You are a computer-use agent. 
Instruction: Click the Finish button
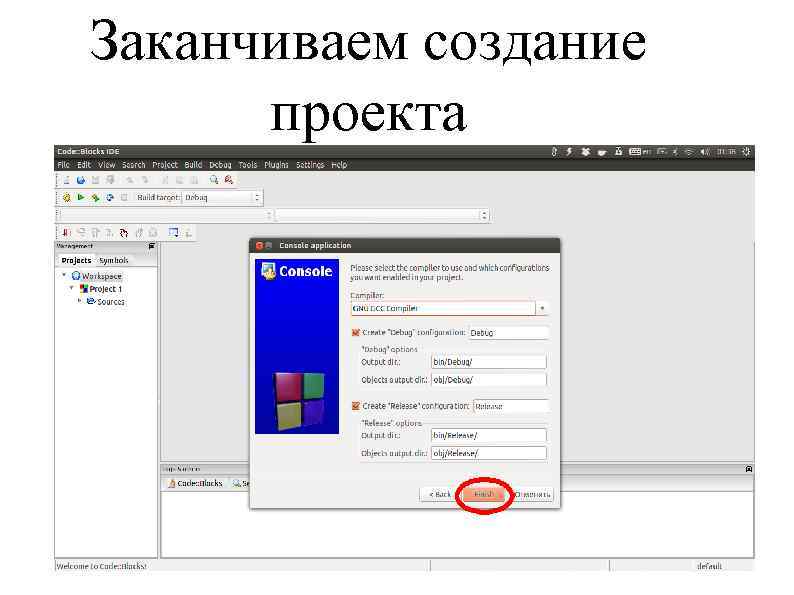pyautogui.click(x=484, y=494)
